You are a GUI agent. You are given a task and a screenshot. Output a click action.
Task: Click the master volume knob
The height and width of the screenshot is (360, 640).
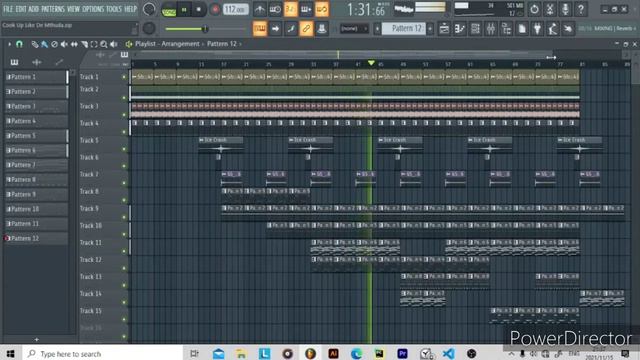click(149, 9)
